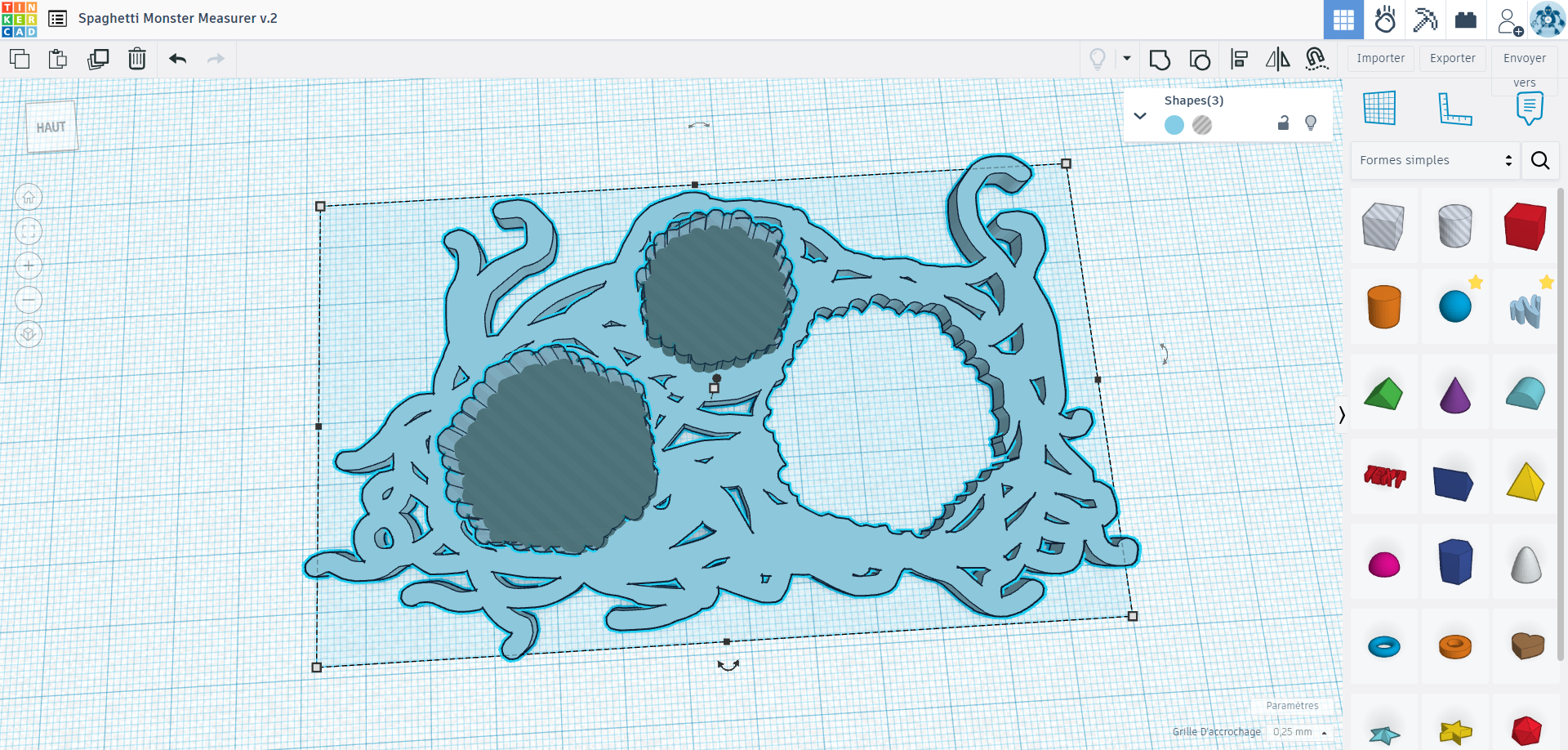Invite a collaborator via person-plus icon
The height and width of the screenshot is (750, 1568).
click(1509, 21)
